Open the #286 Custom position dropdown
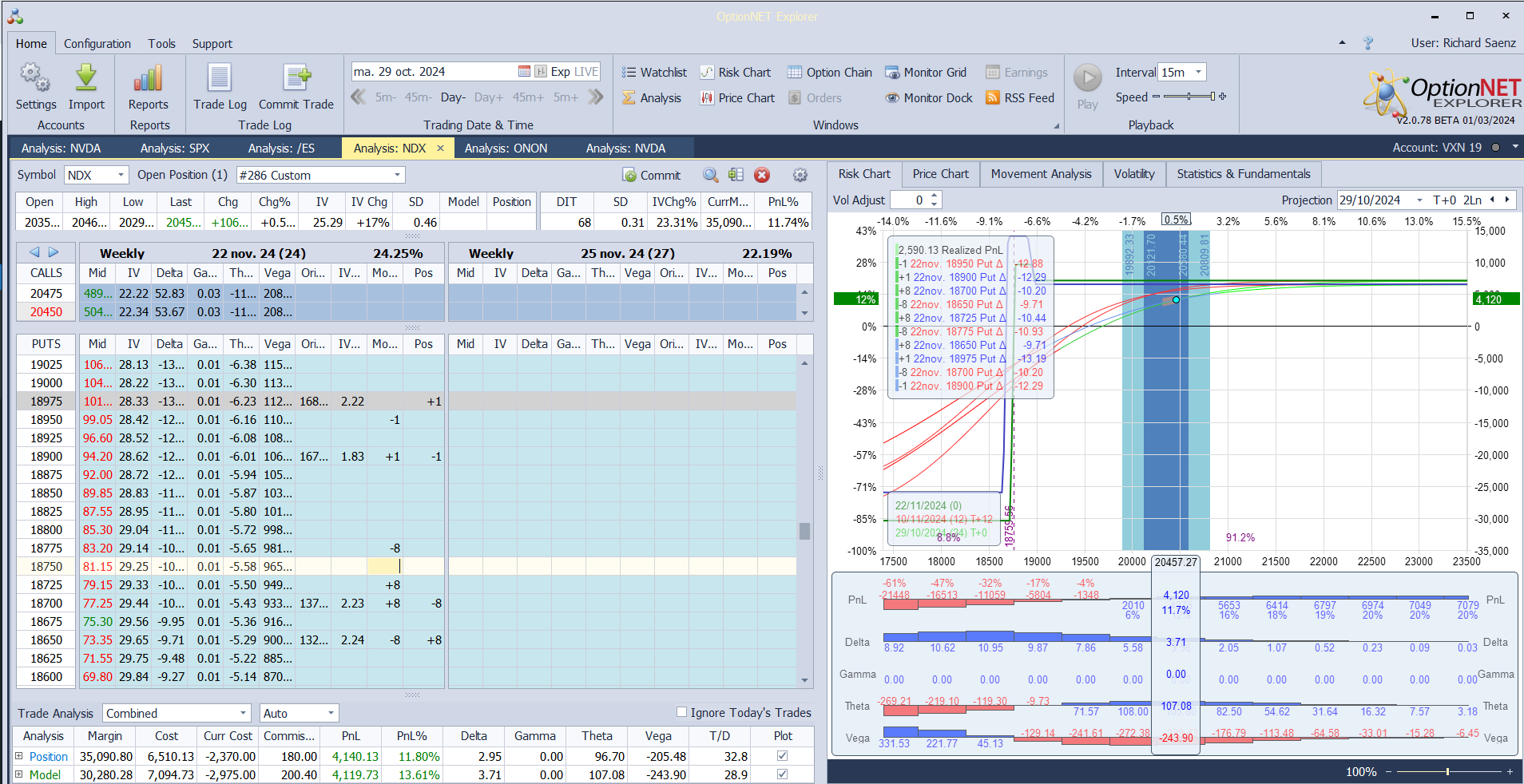This screenshot has width=1524, height=784. click(x=397, y=175)
